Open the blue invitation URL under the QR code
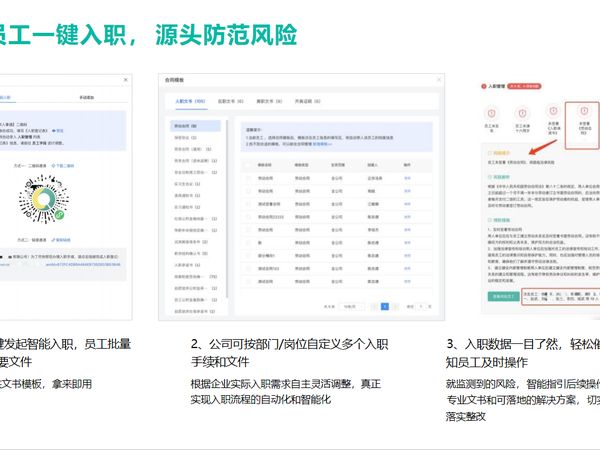The height and width of the screenshot is (450, 600). pyautogui.click(x=83, y=264)
